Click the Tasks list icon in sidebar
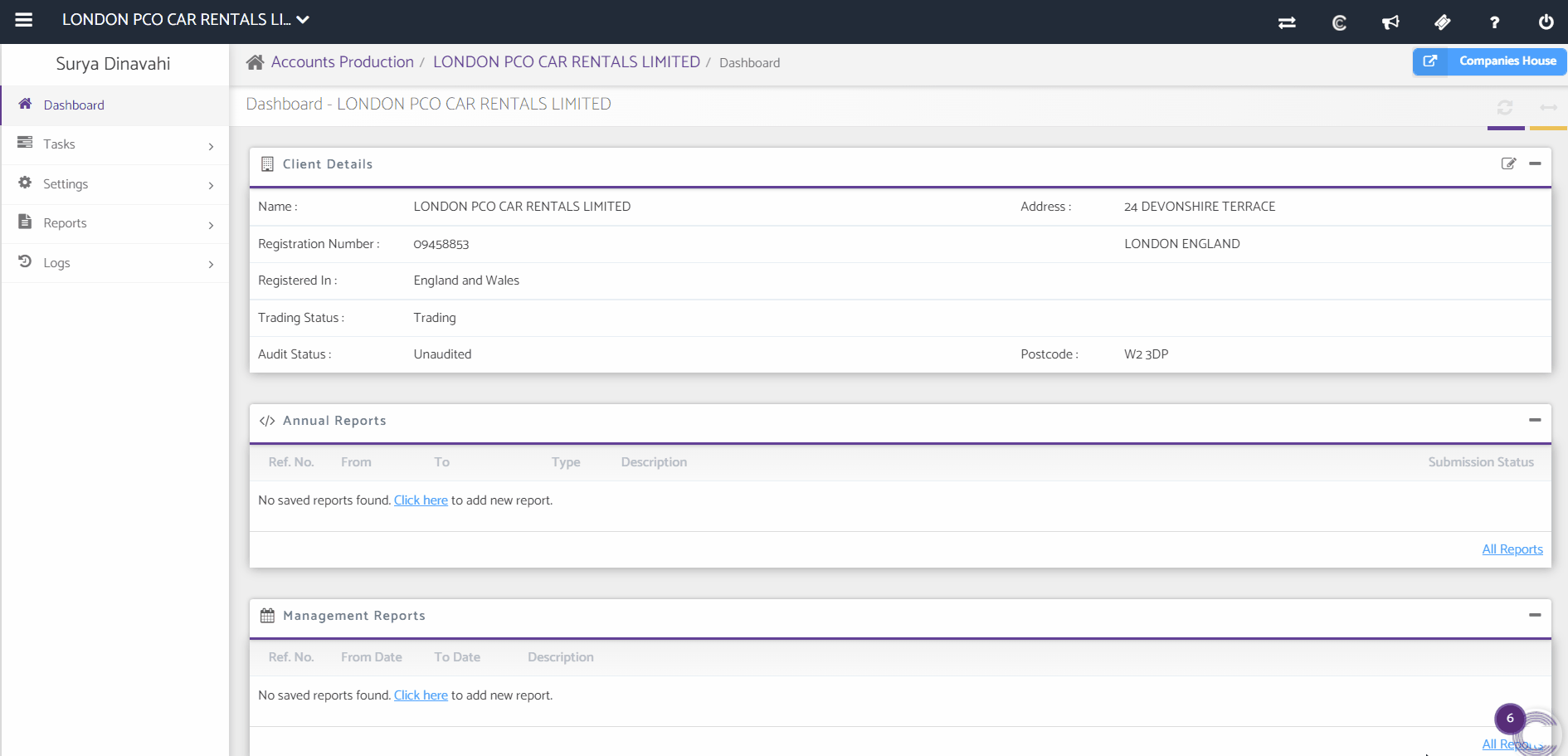 click(x=25, y=143)
